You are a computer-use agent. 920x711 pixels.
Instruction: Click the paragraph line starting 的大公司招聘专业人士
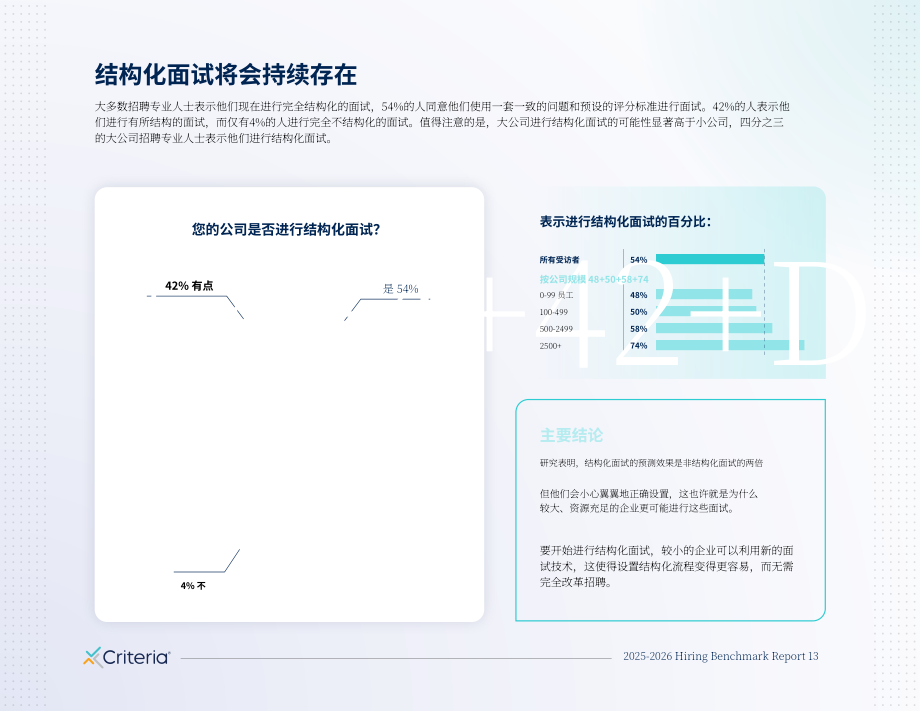214,138
